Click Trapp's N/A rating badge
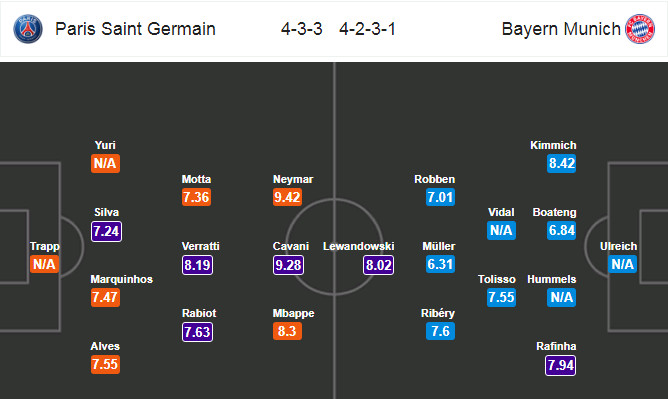Viewport: 668px width, 399px height. (x=44, y=264)
